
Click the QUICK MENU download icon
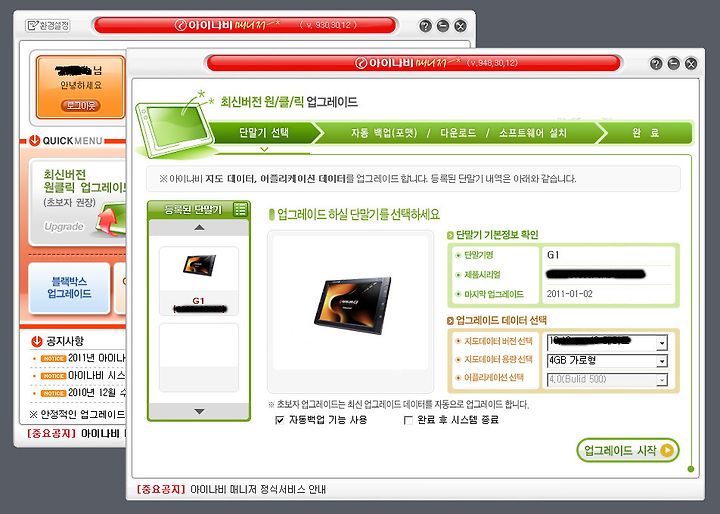(34, 141)
